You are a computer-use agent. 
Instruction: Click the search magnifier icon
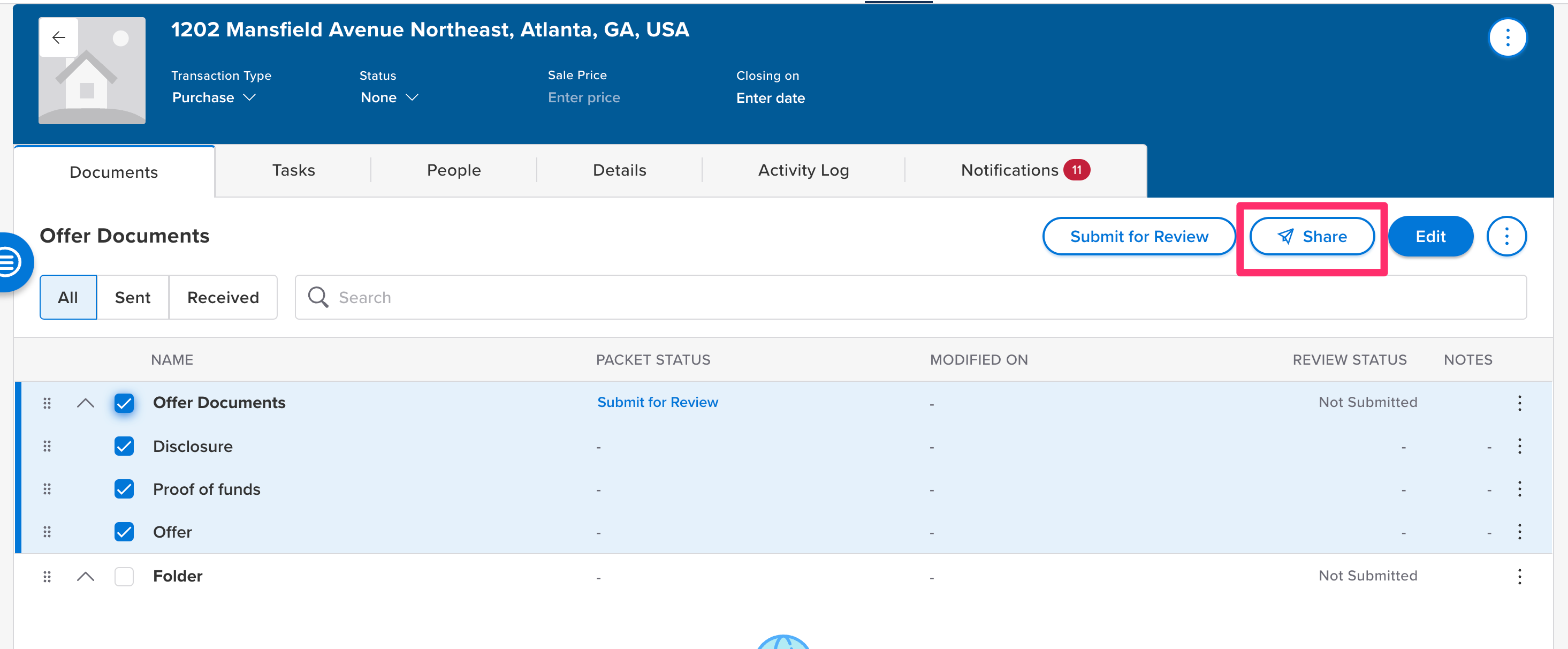click(318, 297)
